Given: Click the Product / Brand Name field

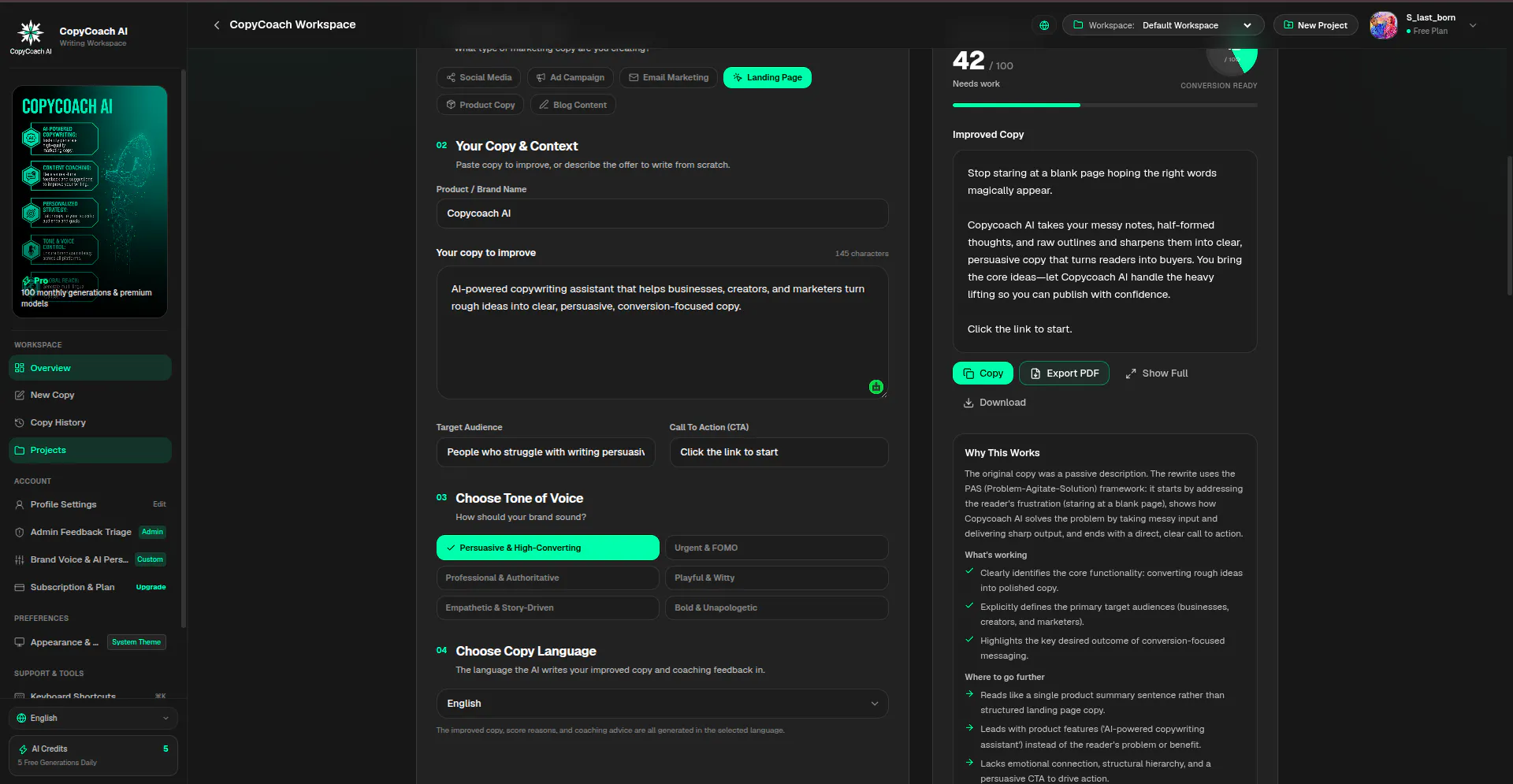Looking at the screenshot, I should pyautogui.click(x=662, y=214).
